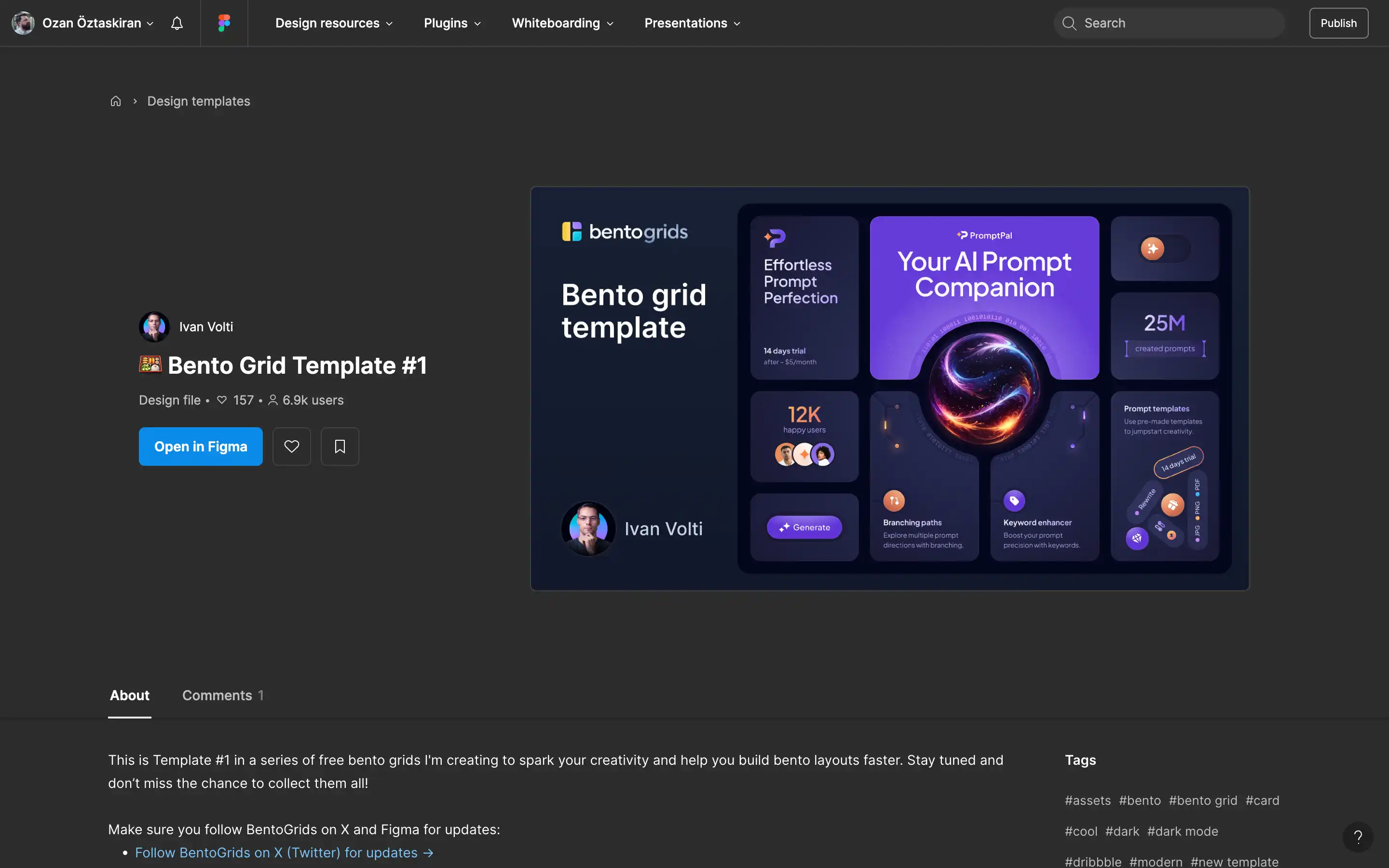Open the Plugins dropdown menu
Image resolution: width=1389 pixels, height=868 pixels.
pyautogui.click(x=452, y=23)
